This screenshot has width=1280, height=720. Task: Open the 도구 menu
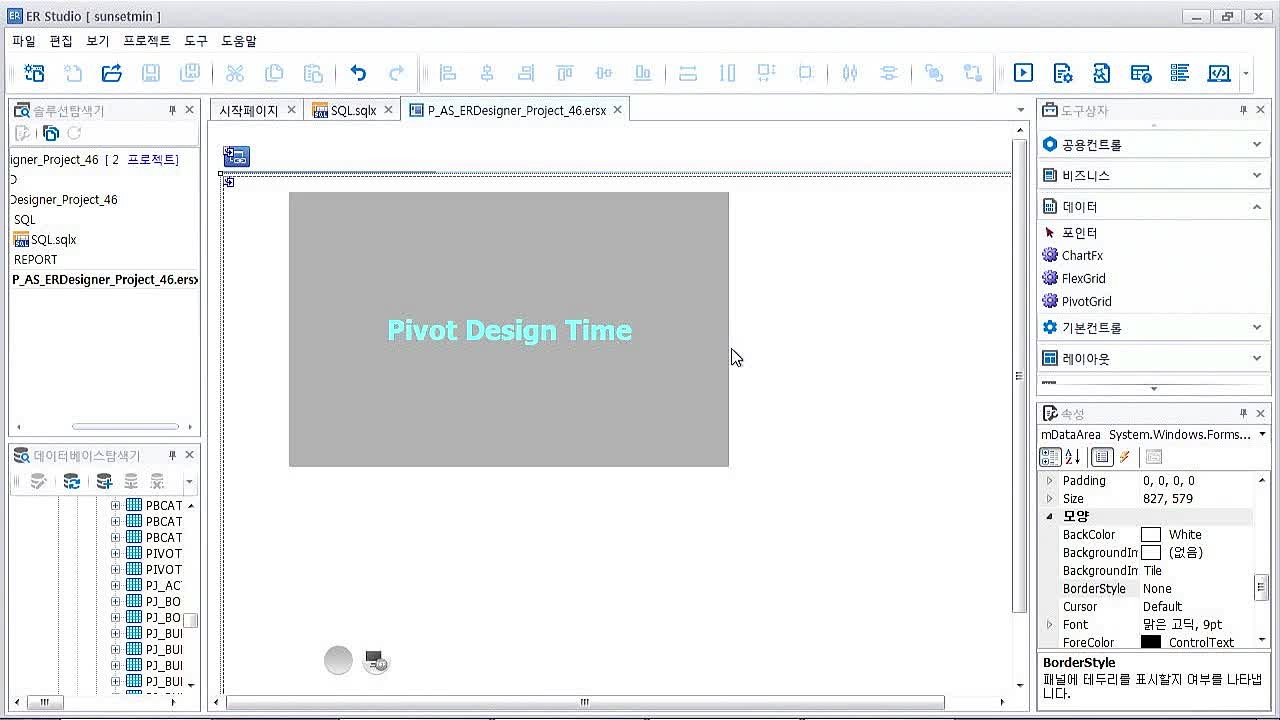point(196,41)
